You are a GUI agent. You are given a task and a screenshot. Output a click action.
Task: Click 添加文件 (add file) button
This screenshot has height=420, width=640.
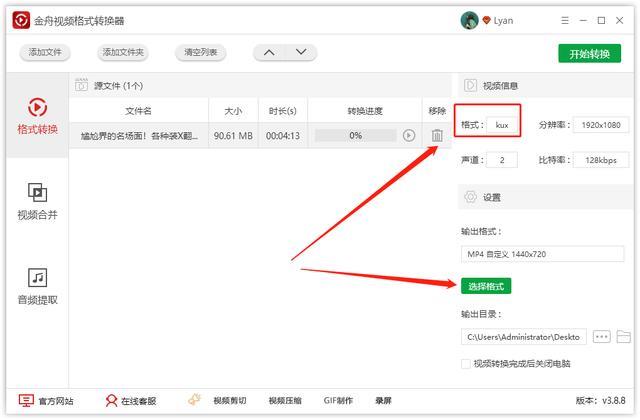(45, 53)
